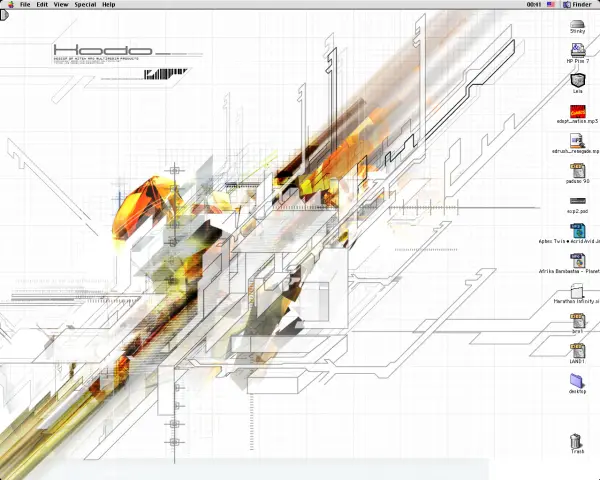Select the LAND1 document icon

(577, 351)
